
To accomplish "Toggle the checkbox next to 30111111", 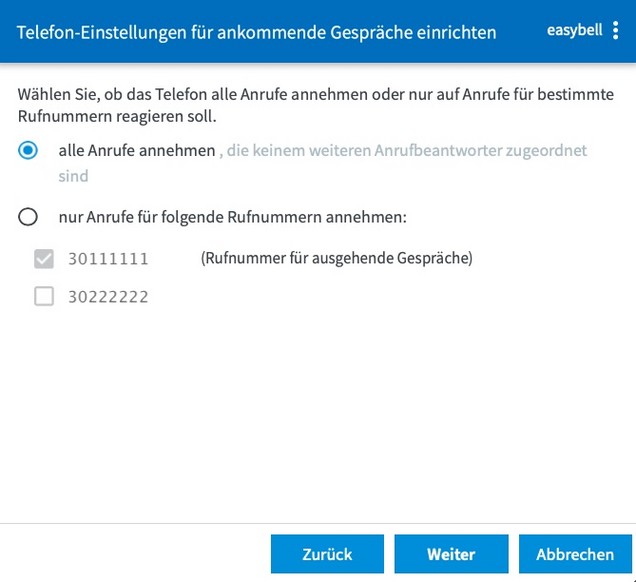I will 44,259.
